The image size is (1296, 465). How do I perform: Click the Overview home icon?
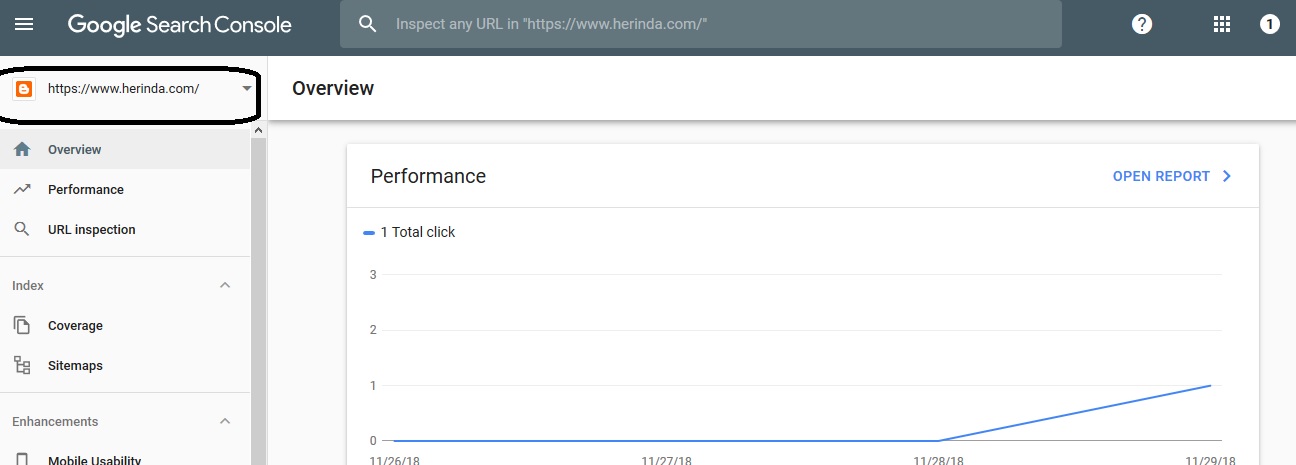click(x=22, y=150)
